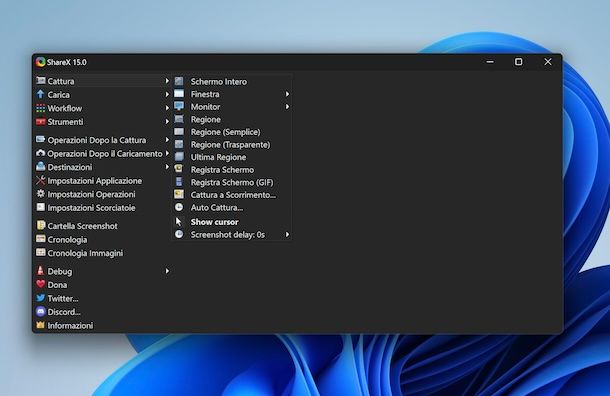Click the Twitter bird icon

pos(40,298)
